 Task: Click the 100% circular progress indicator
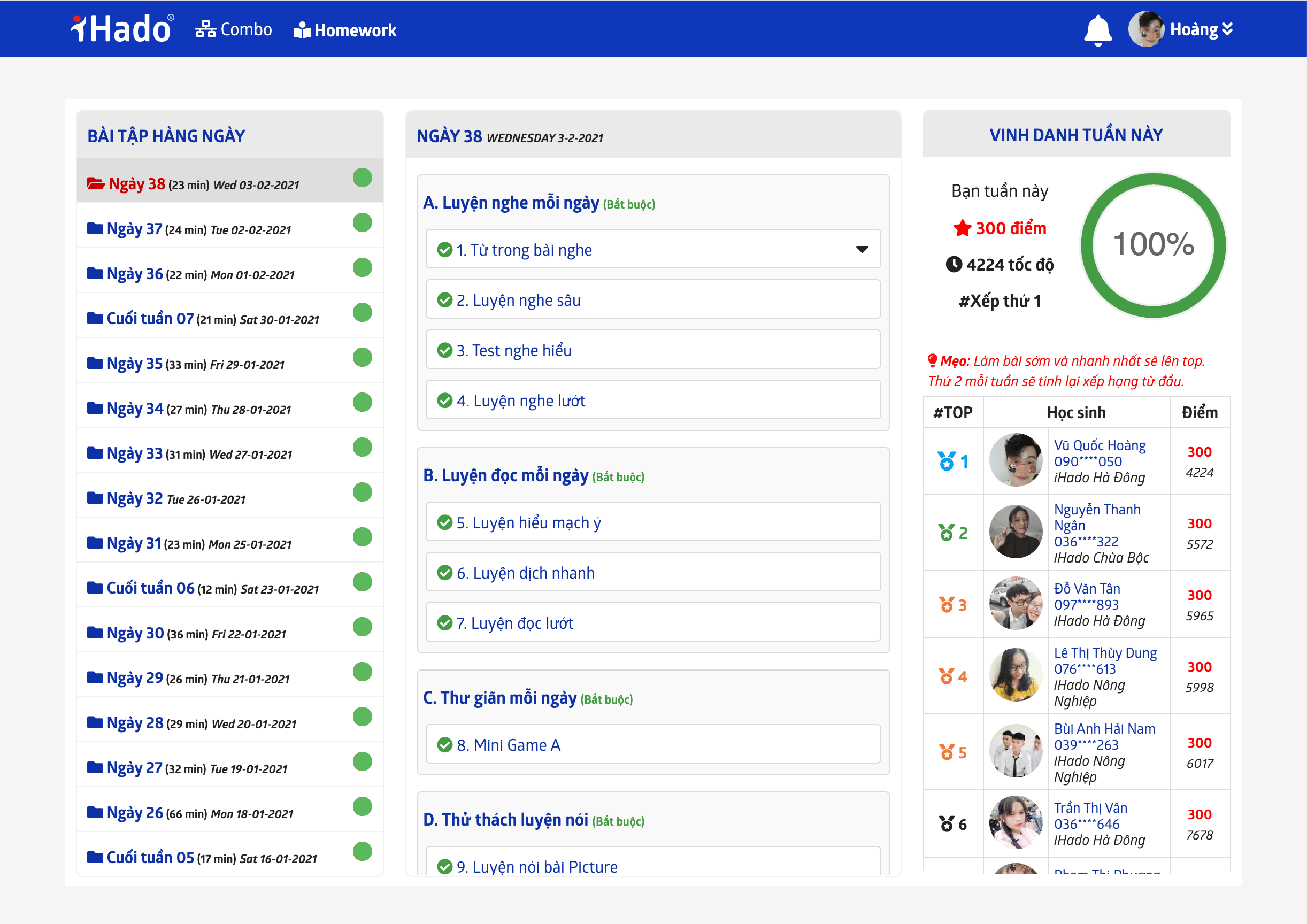tap(1153, 245)
